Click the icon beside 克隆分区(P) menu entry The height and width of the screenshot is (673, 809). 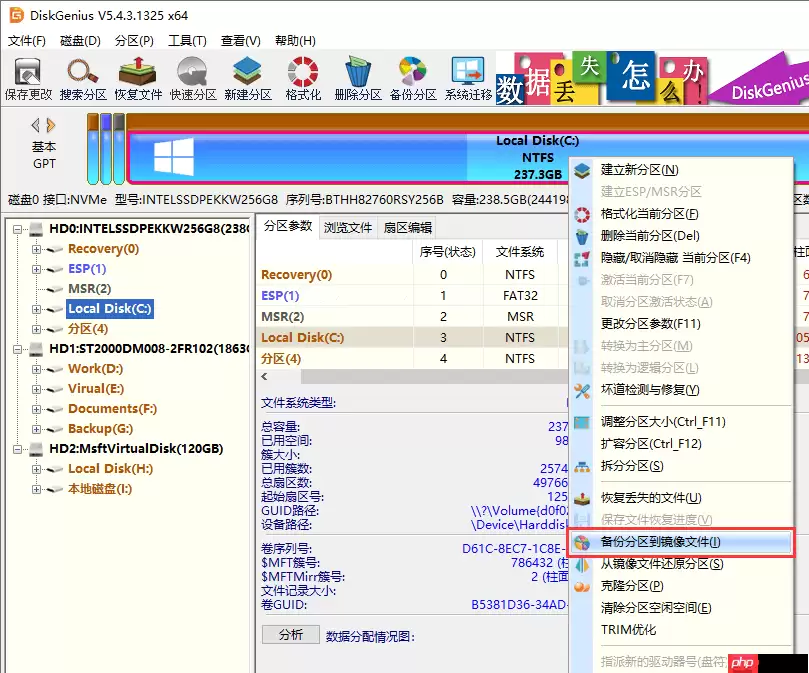(x=582, y=587)
